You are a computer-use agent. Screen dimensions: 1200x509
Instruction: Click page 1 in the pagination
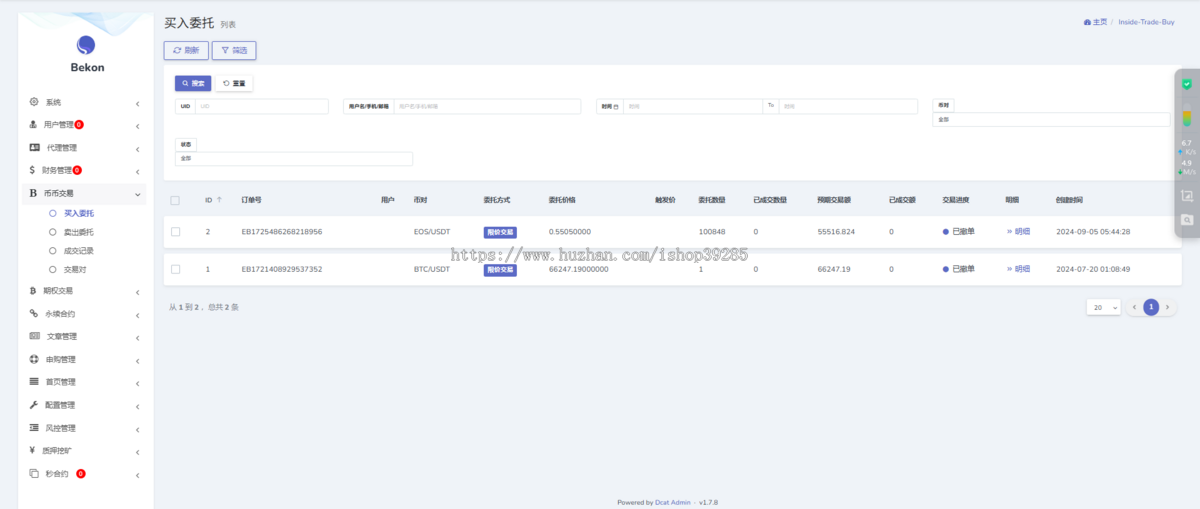(x=1151, y=307)
